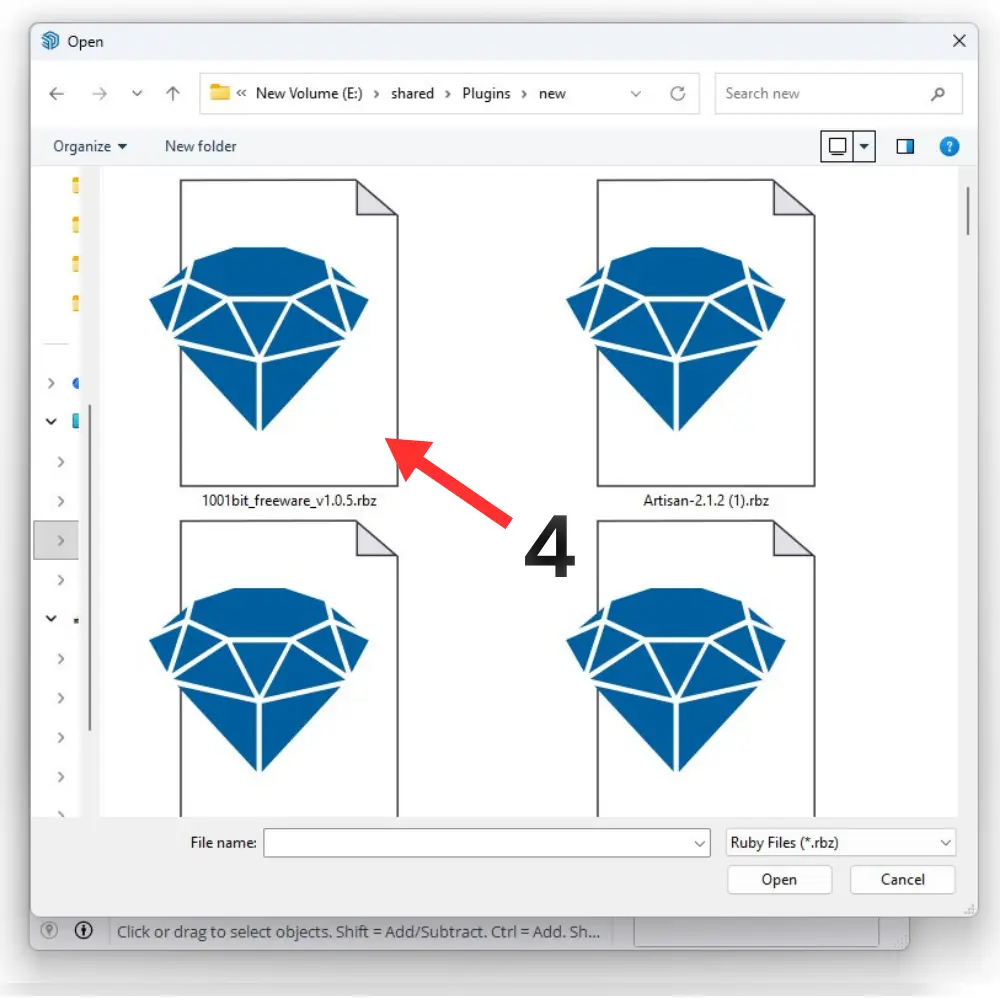Screen dimensions: 1000x1000
Task: Open the Organize menu
Action: pyautogui.click(x=90, y=146)
